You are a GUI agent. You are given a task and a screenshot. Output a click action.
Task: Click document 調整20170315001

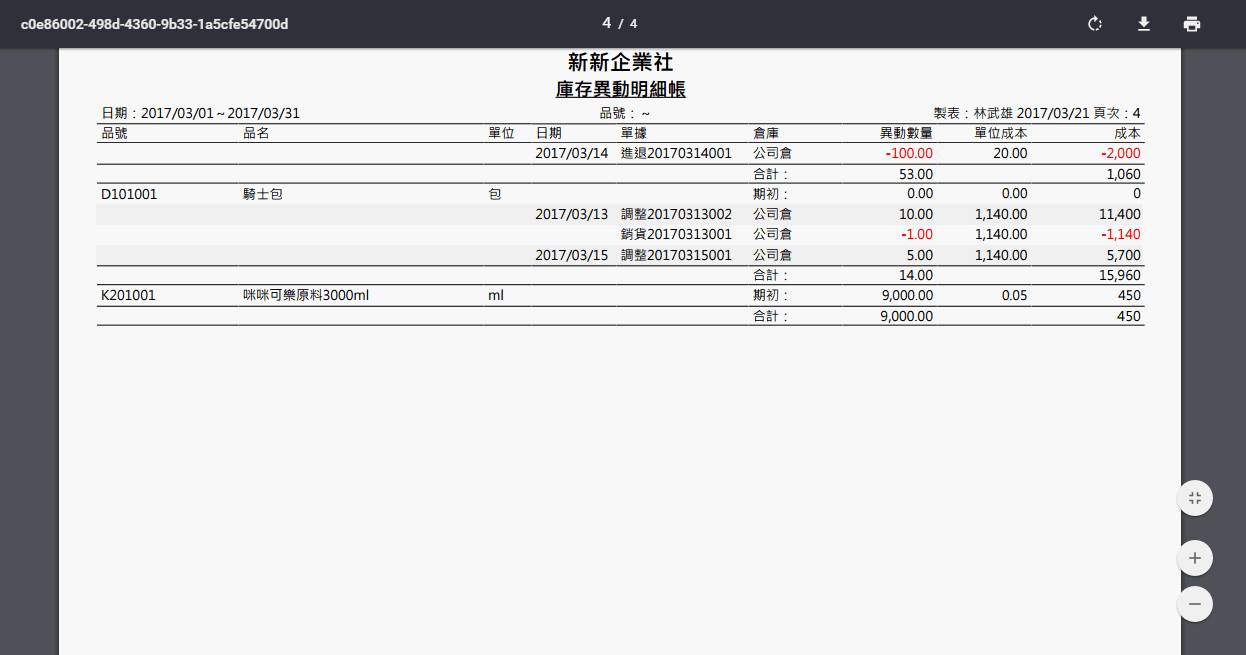pos(676,256)
